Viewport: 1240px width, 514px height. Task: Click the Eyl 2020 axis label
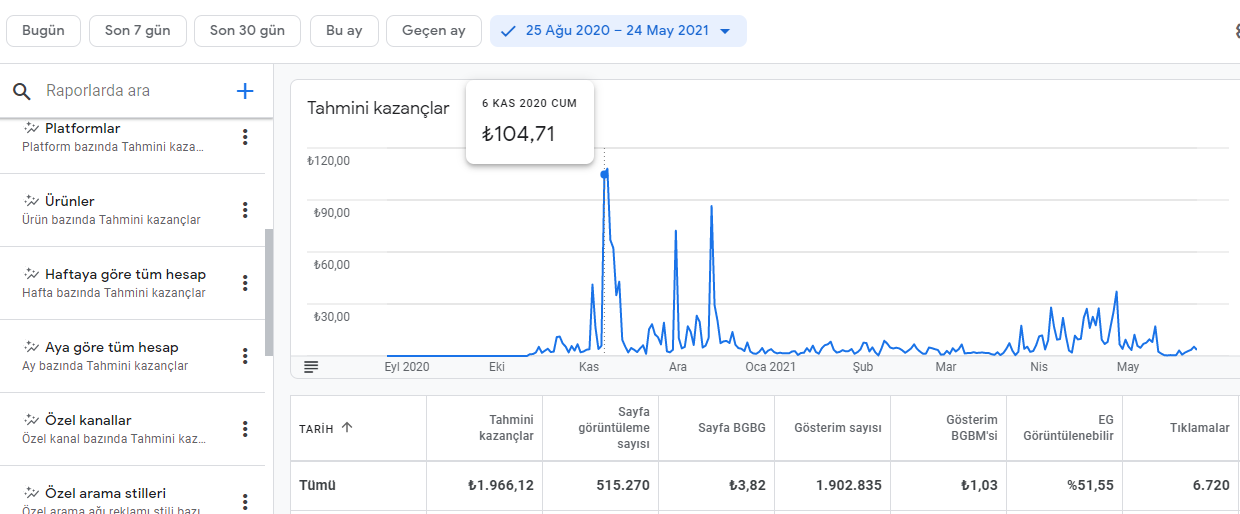click(x=407, y=367)
